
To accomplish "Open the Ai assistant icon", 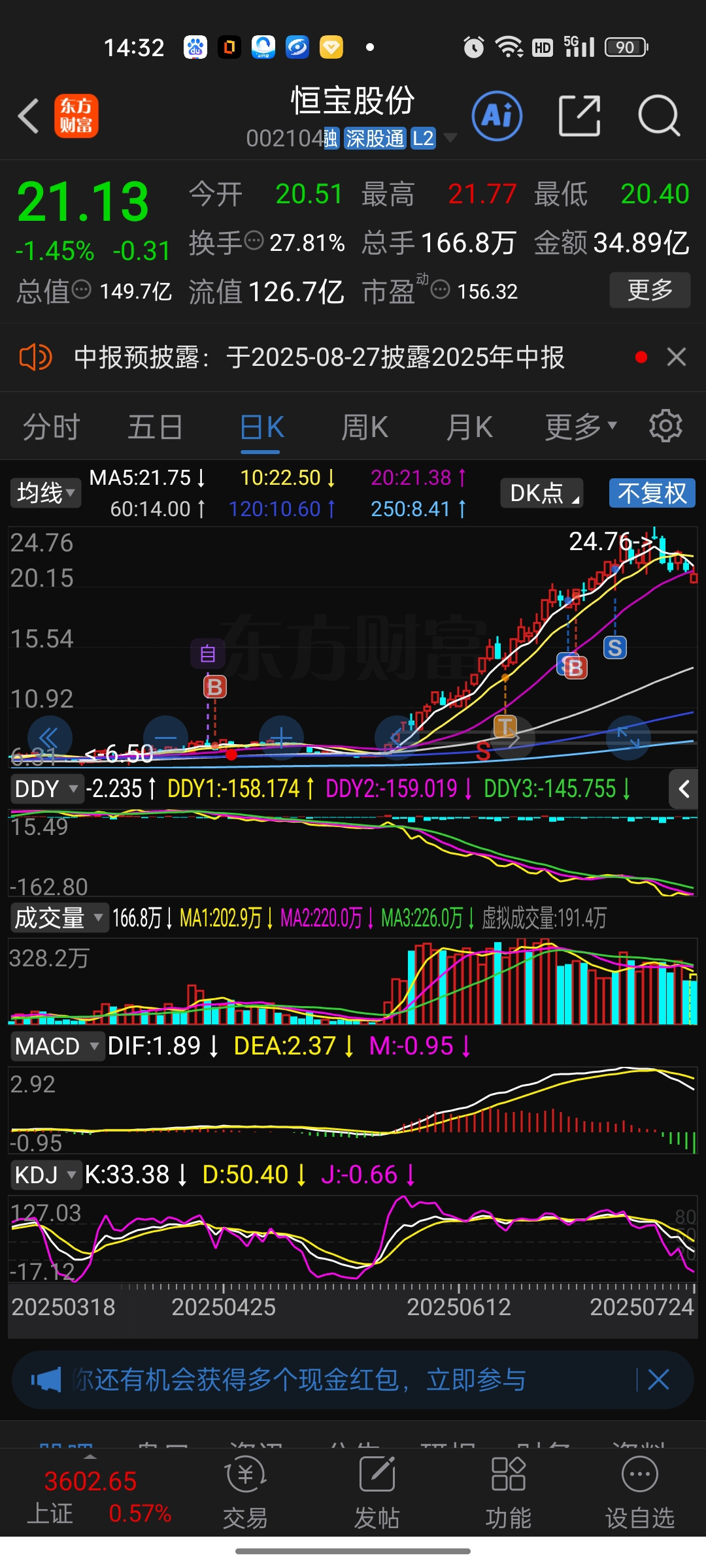I will (497, 116).
